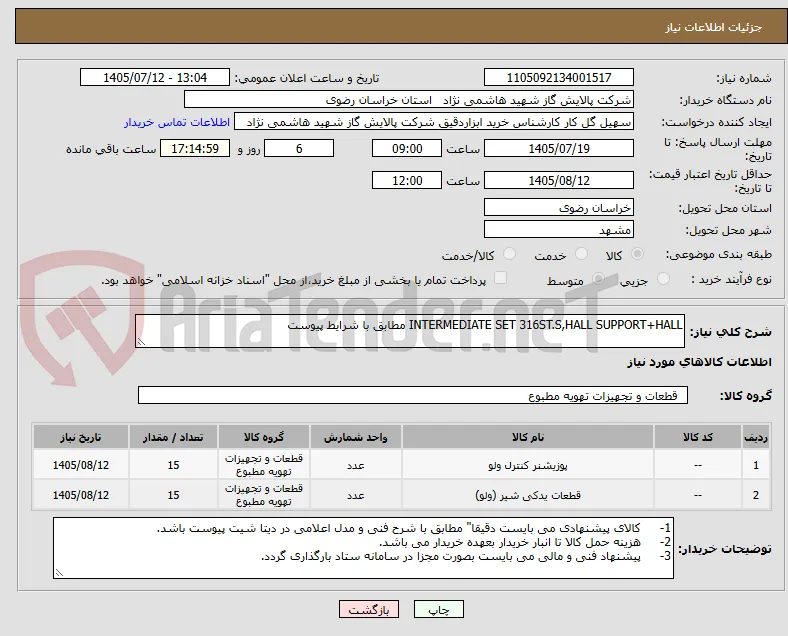Click the response deadline date 1405/07/19
The image size is (788, 636).
[x=558, y=148]
